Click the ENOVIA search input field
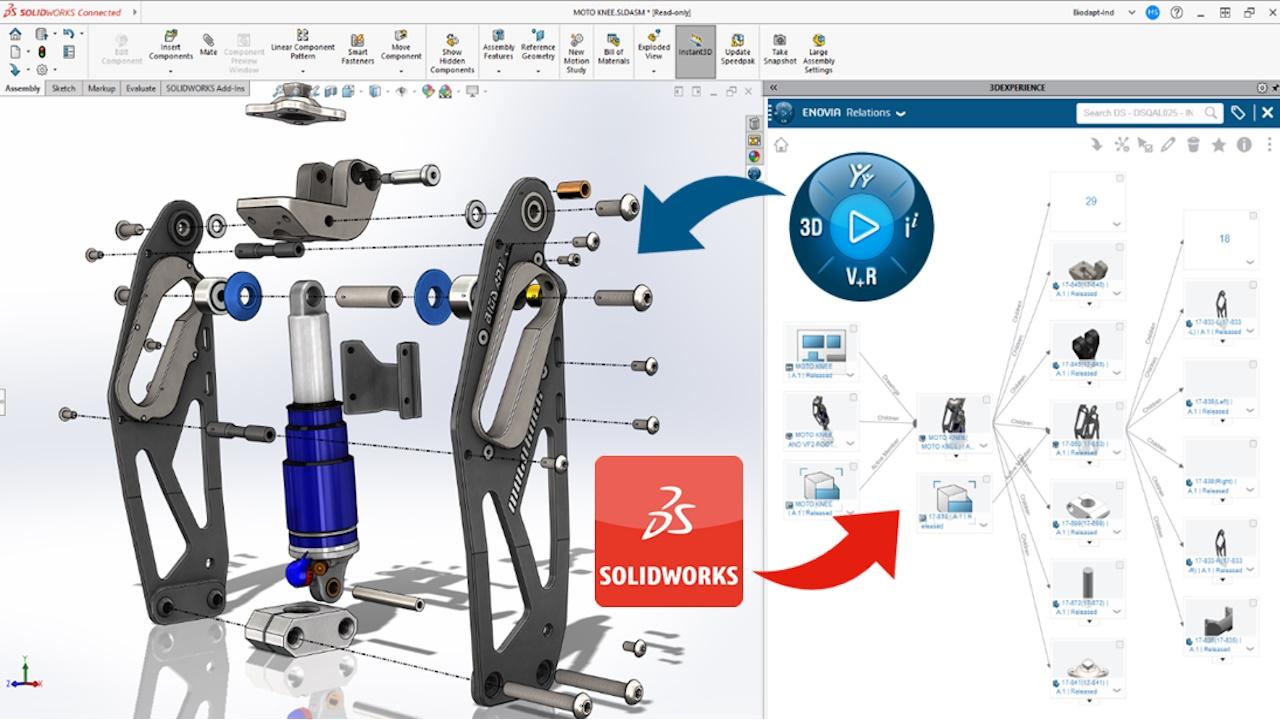This screenshot has height=720, width=1280. coord(1137,113)
